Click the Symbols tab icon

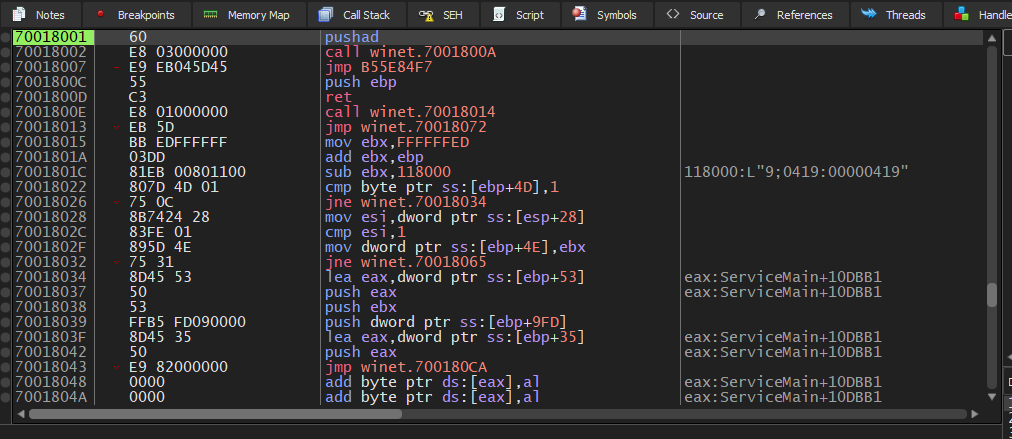[x=580, y=15]
